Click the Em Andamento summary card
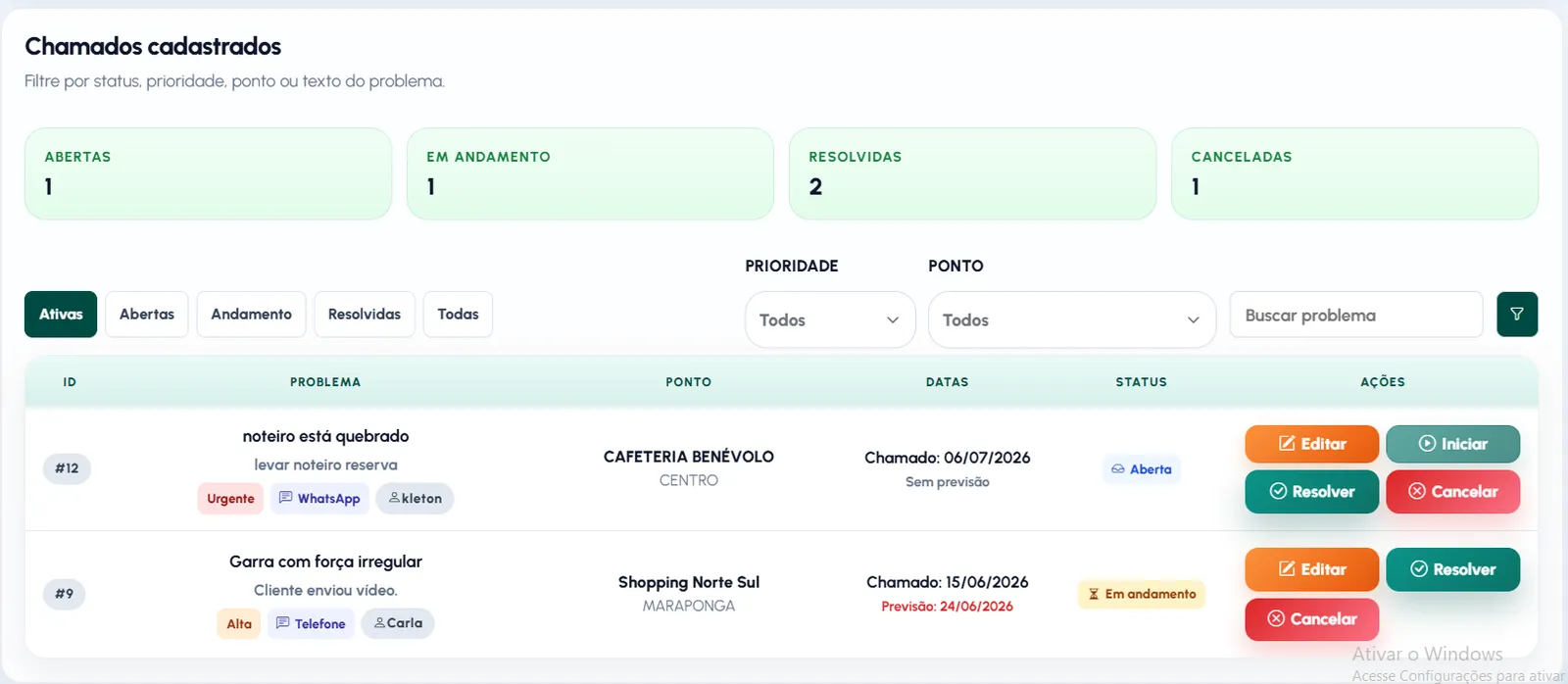The width and height of the screenshot is (1568, 684). coord(590,173)
